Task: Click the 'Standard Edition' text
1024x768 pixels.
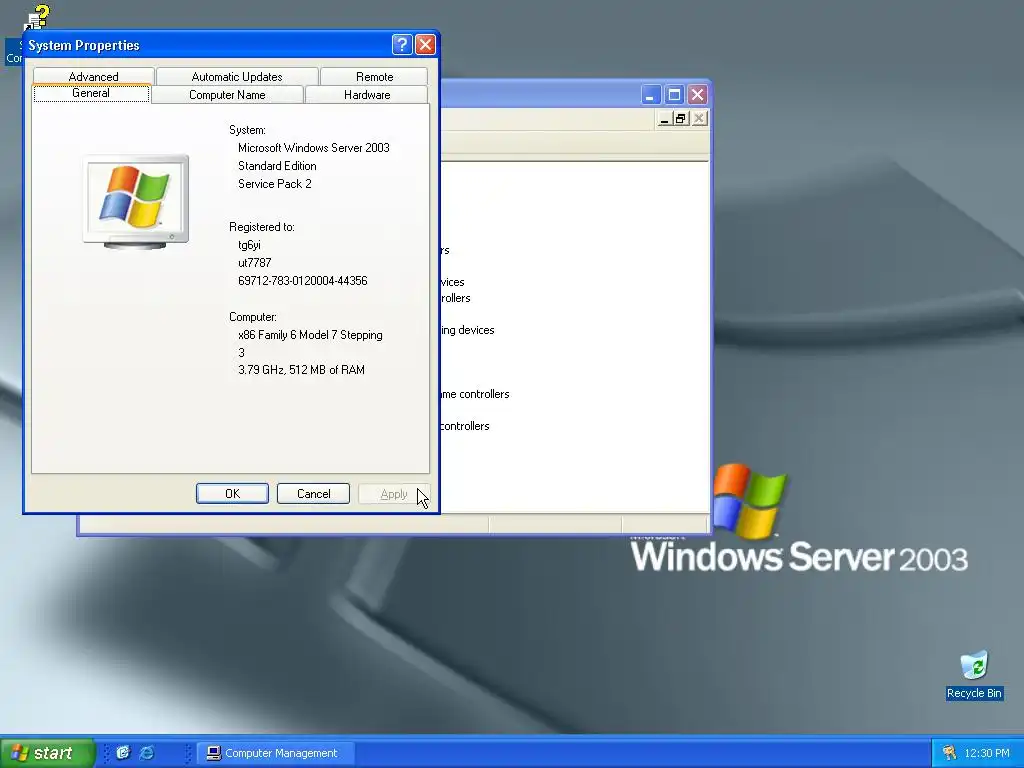Action: point(277,166)
